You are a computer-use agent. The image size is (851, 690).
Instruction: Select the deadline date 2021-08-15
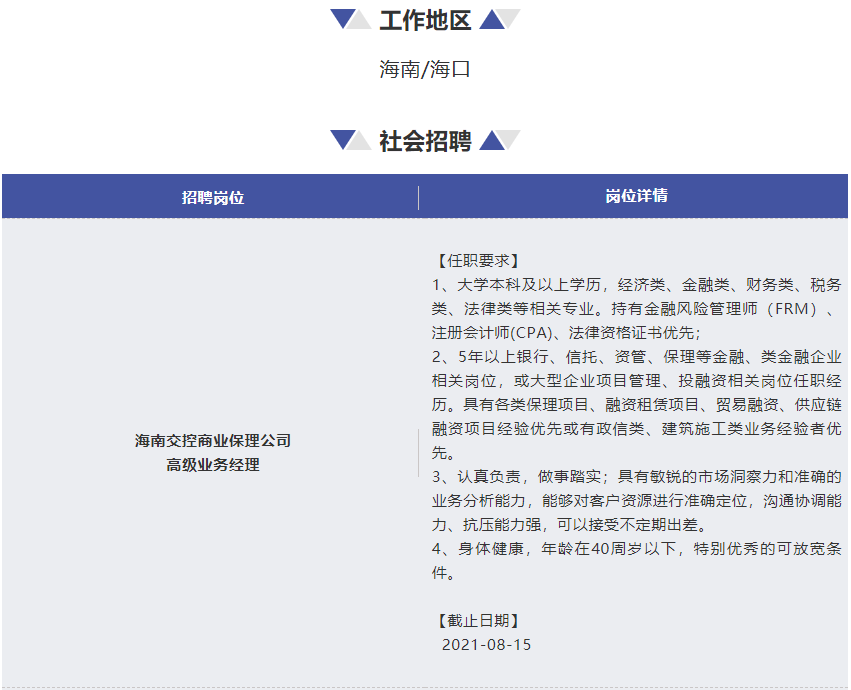(x=486, y=645)
